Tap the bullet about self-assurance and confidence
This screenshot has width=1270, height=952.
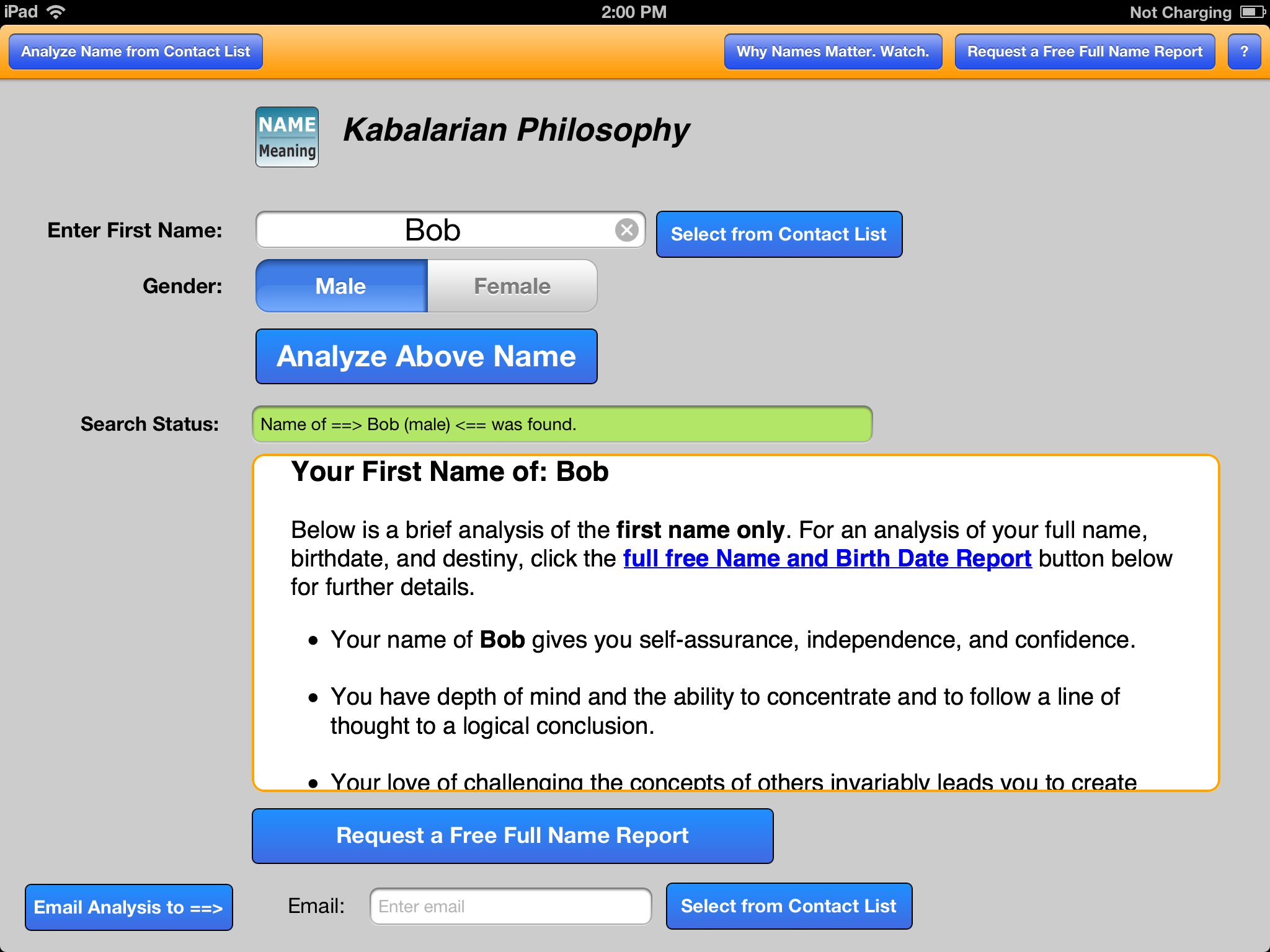pos(733,640)
